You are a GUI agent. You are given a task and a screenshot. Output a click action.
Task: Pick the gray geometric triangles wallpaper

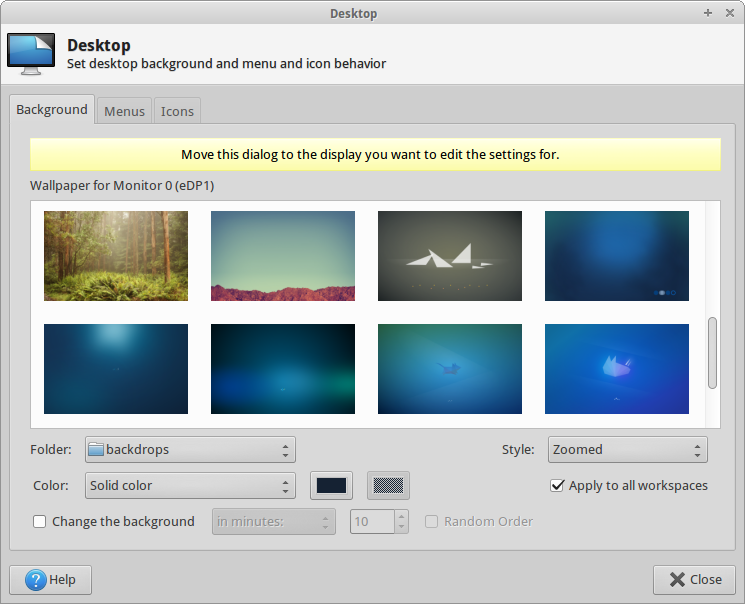click(450, 256)
